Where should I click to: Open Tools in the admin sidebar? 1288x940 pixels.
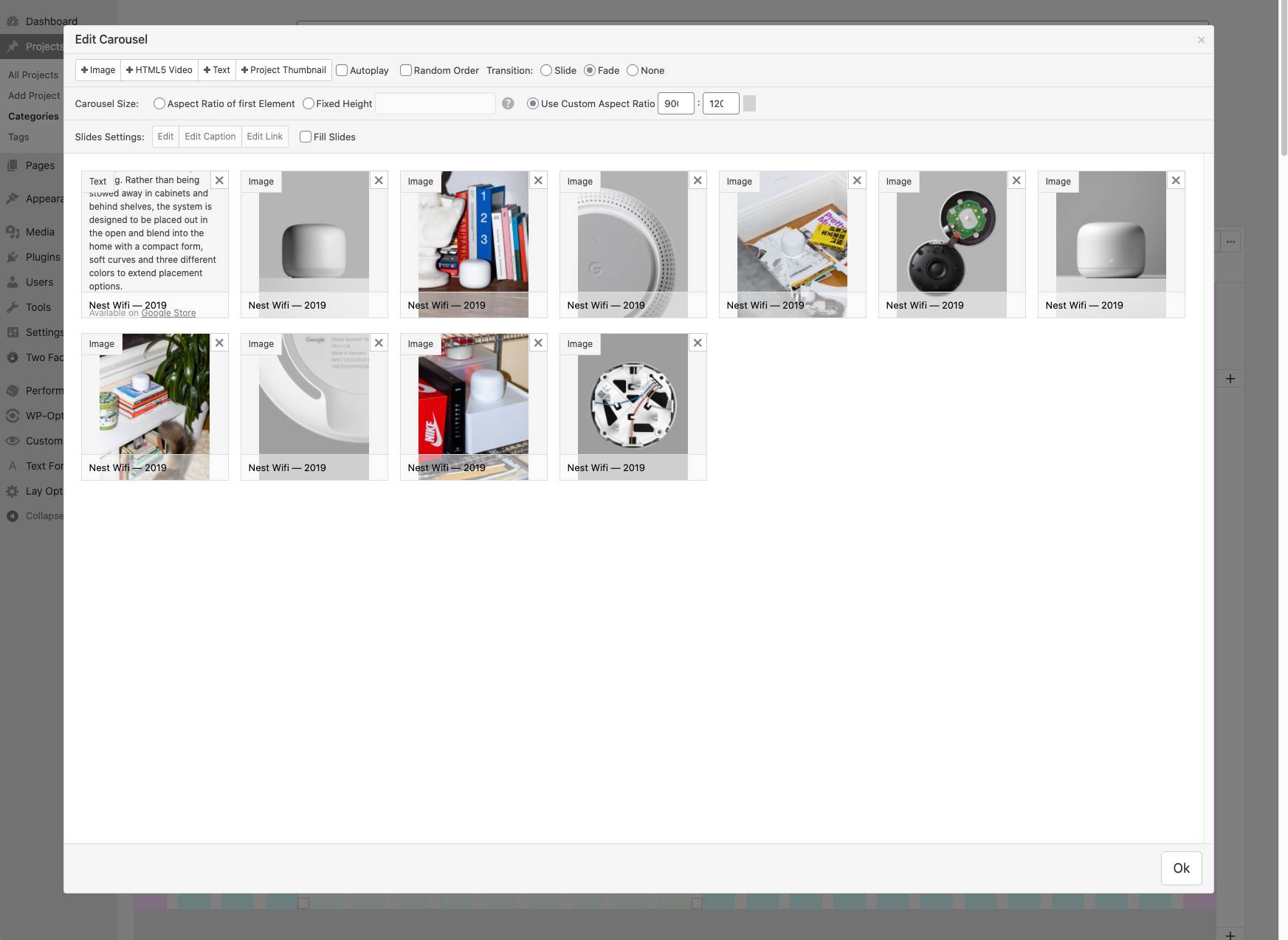coord(38,307)
